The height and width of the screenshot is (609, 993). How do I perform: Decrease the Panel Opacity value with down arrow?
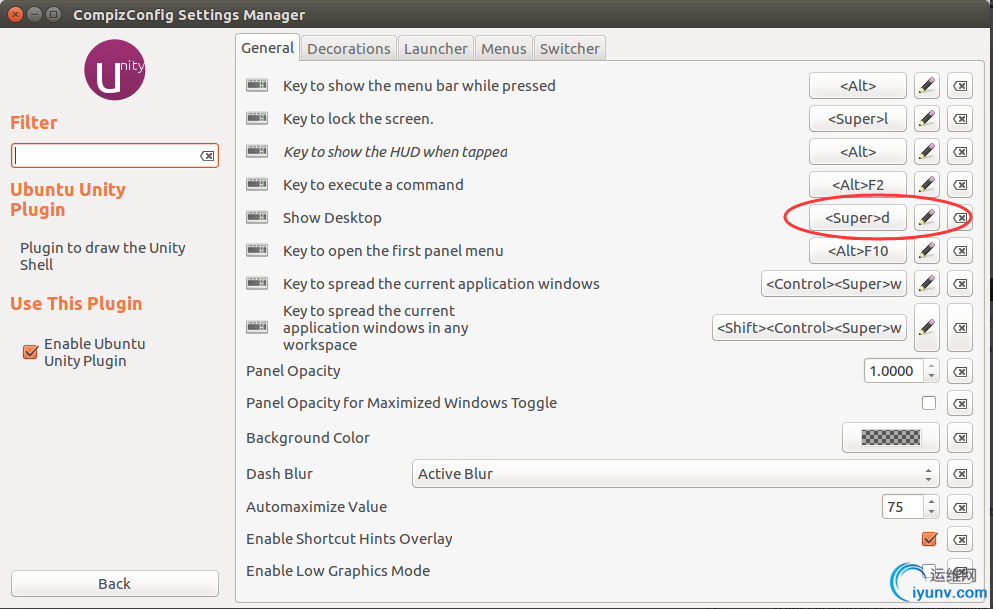(x=932, y=376)
